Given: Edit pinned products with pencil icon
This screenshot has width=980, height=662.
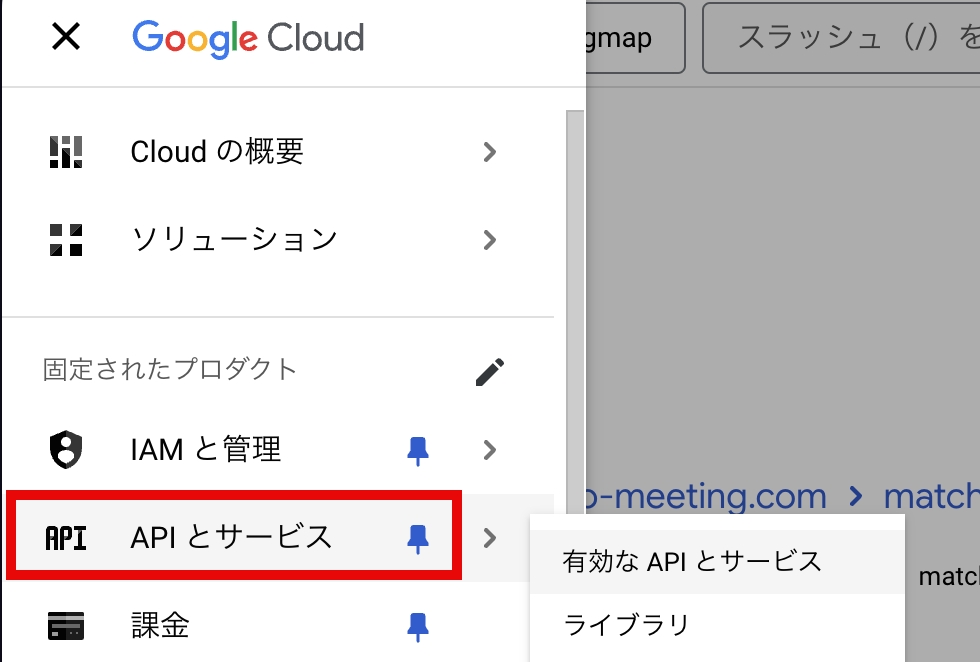Looking at the screenshot, I should (x=489, y=371).
